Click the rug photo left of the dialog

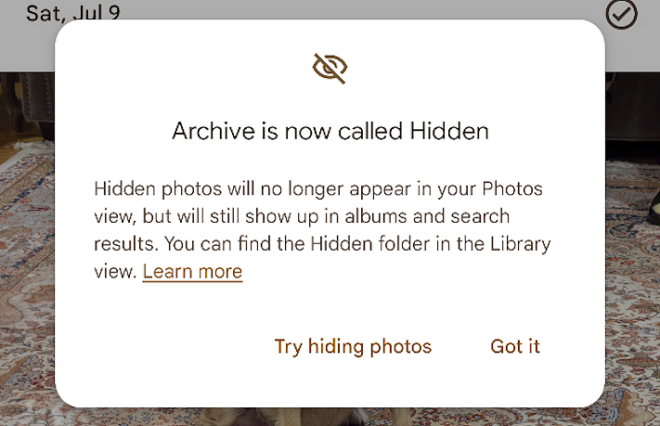coord(27,274)
